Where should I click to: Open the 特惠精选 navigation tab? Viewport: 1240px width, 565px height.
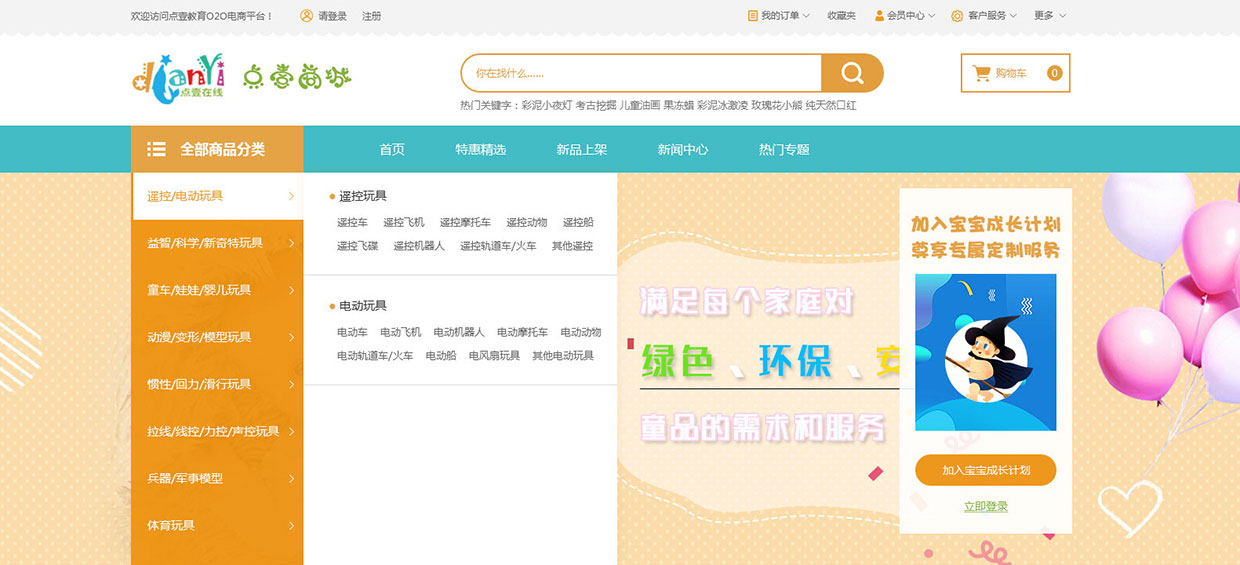(480, 150)
